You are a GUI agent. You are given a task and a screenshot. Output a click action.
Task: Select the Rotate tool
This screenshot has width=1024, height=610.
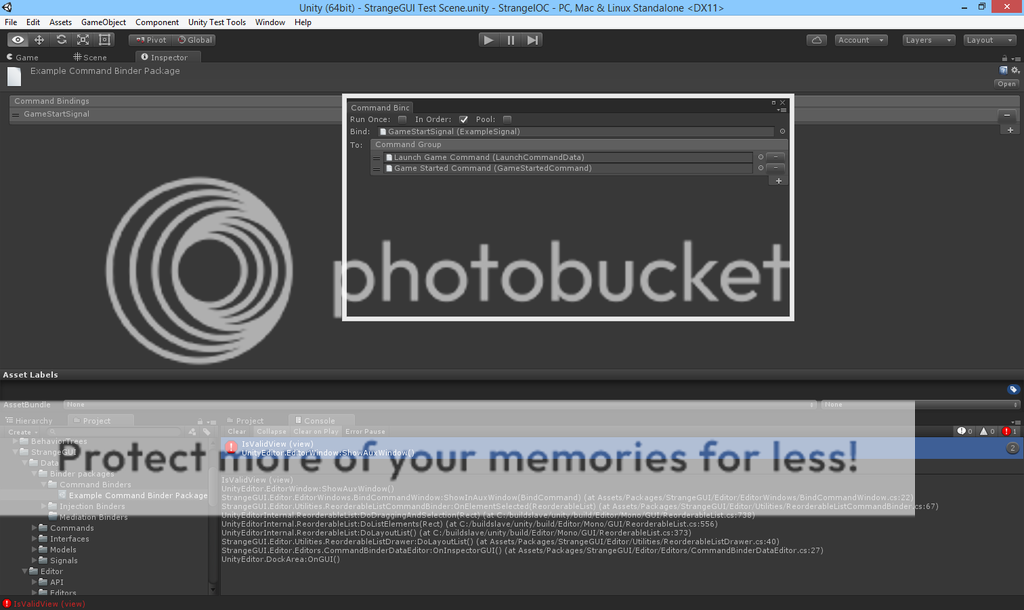click(x=60, y=39)
